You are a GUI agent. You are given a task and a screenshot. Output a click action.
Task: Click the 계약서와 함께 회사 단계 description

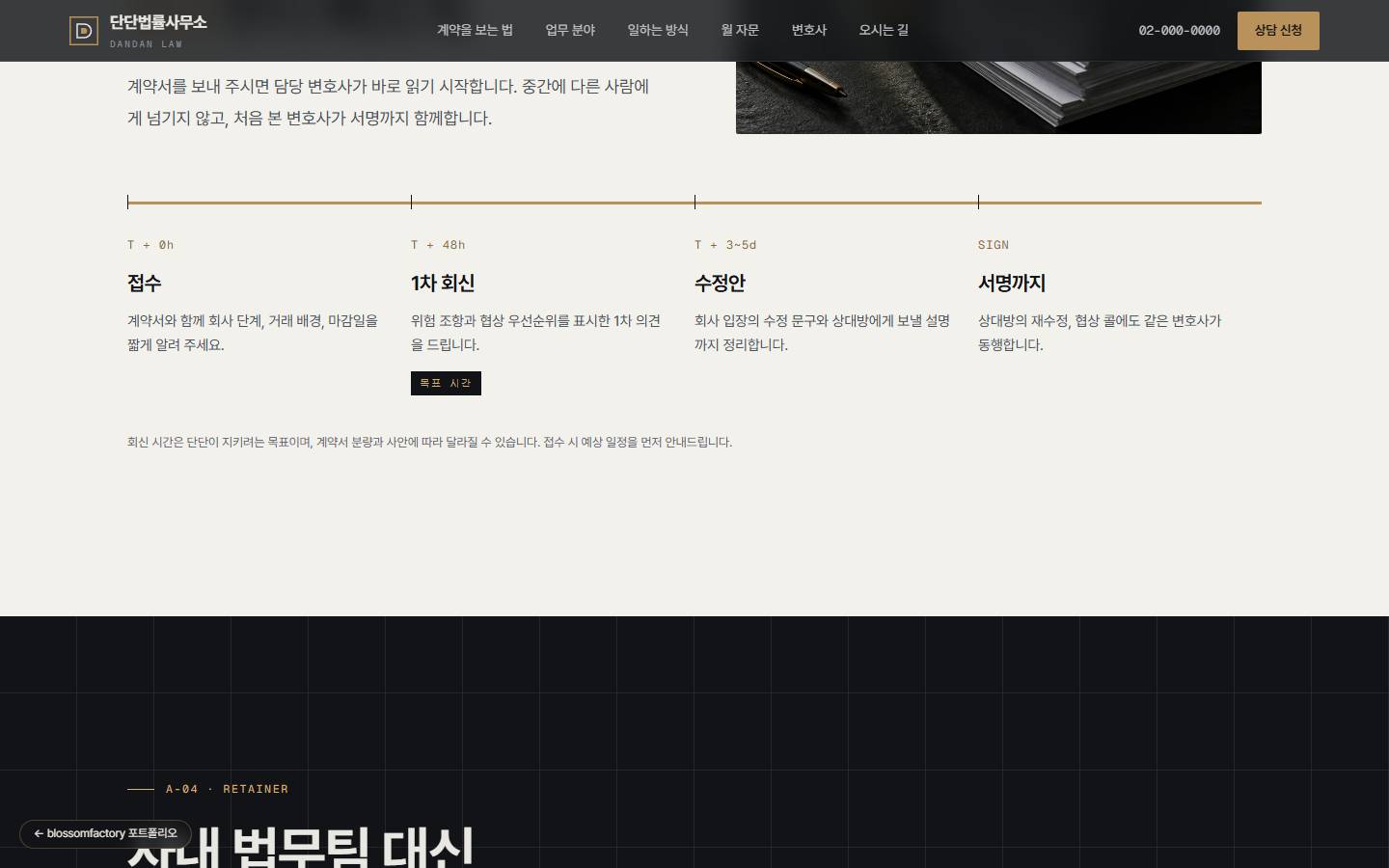253,333
